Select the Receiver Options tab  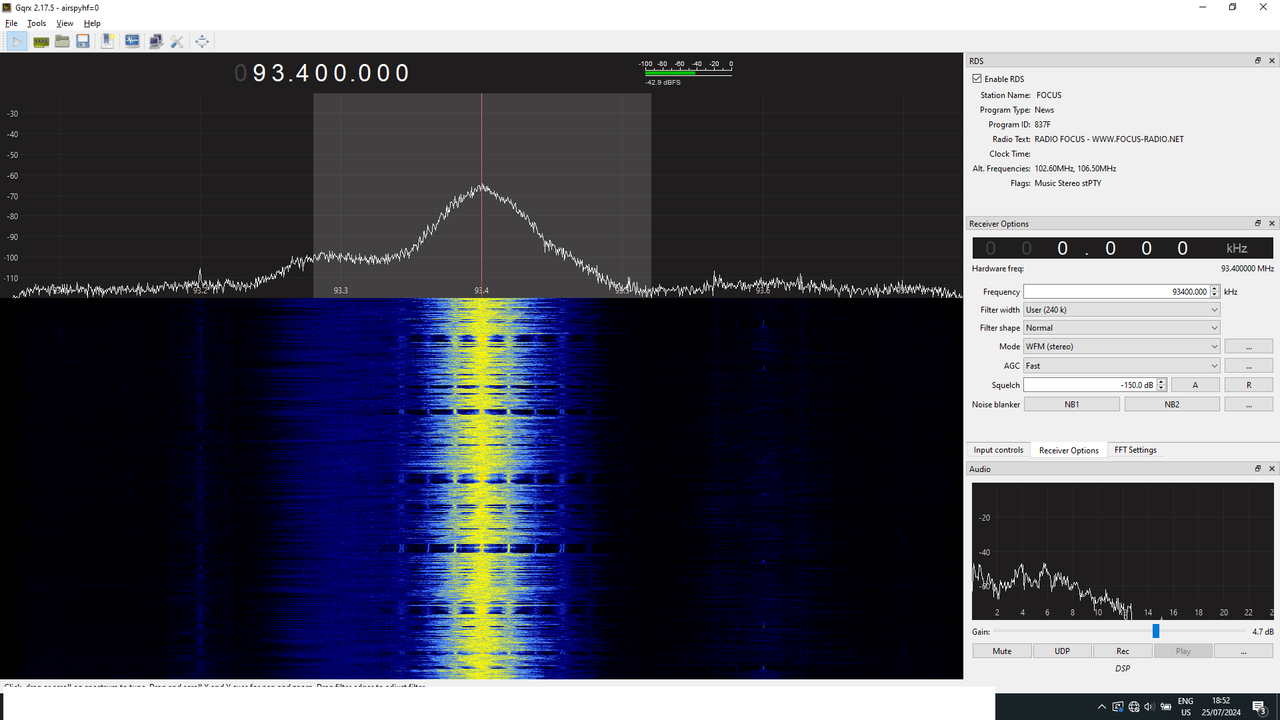pyautogui.click(x=1069, y=450)
